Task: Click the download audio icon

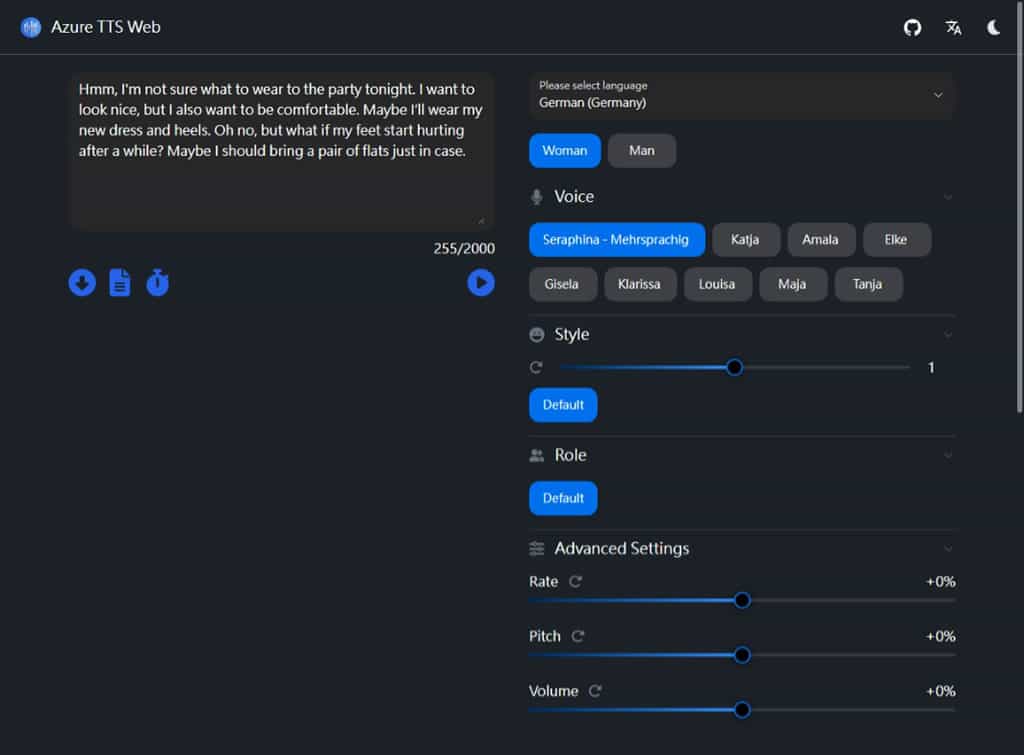Action: (82, 283)
